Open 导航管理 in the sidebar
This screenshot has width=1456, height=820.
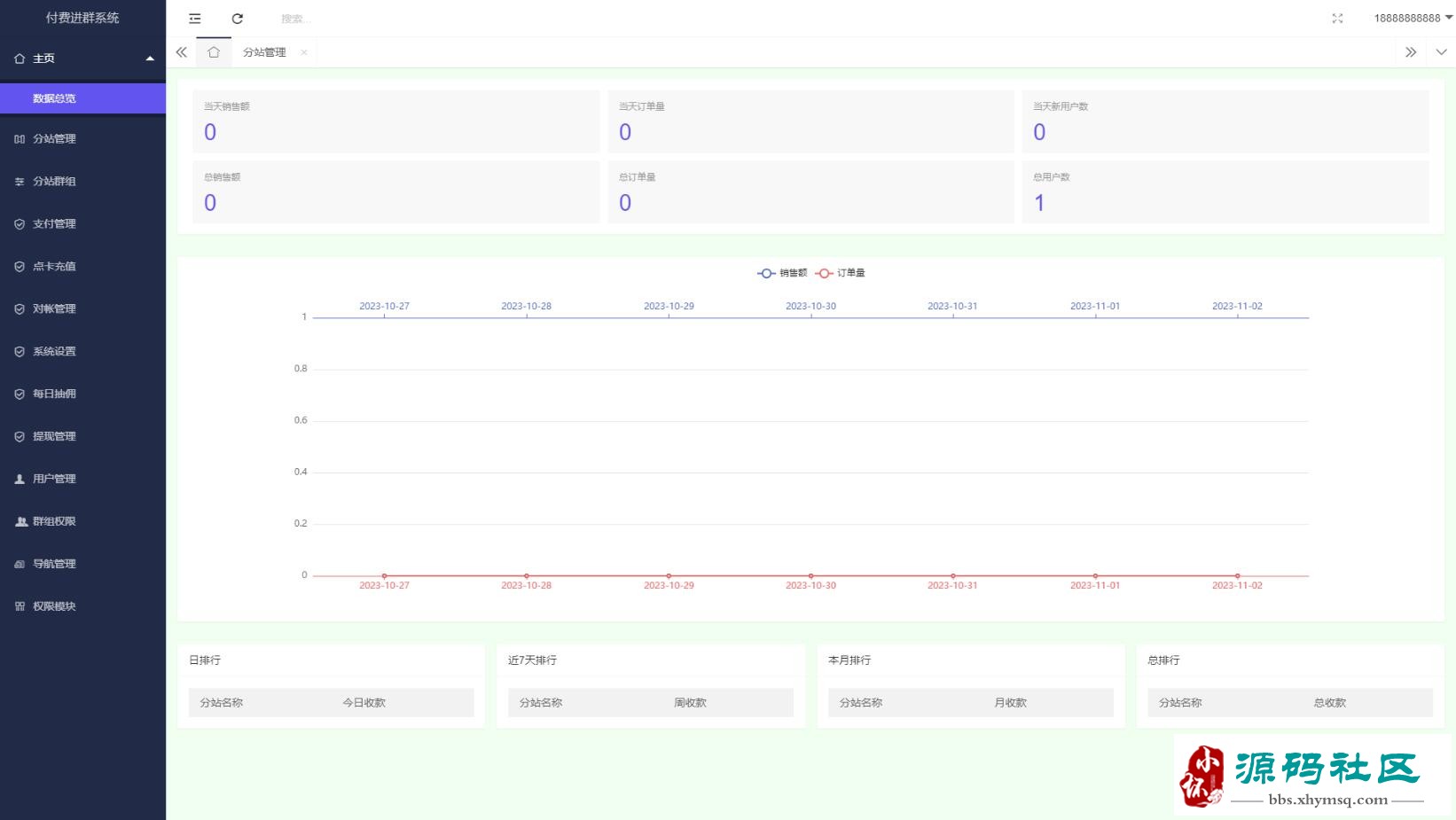(x=83, y=565)
